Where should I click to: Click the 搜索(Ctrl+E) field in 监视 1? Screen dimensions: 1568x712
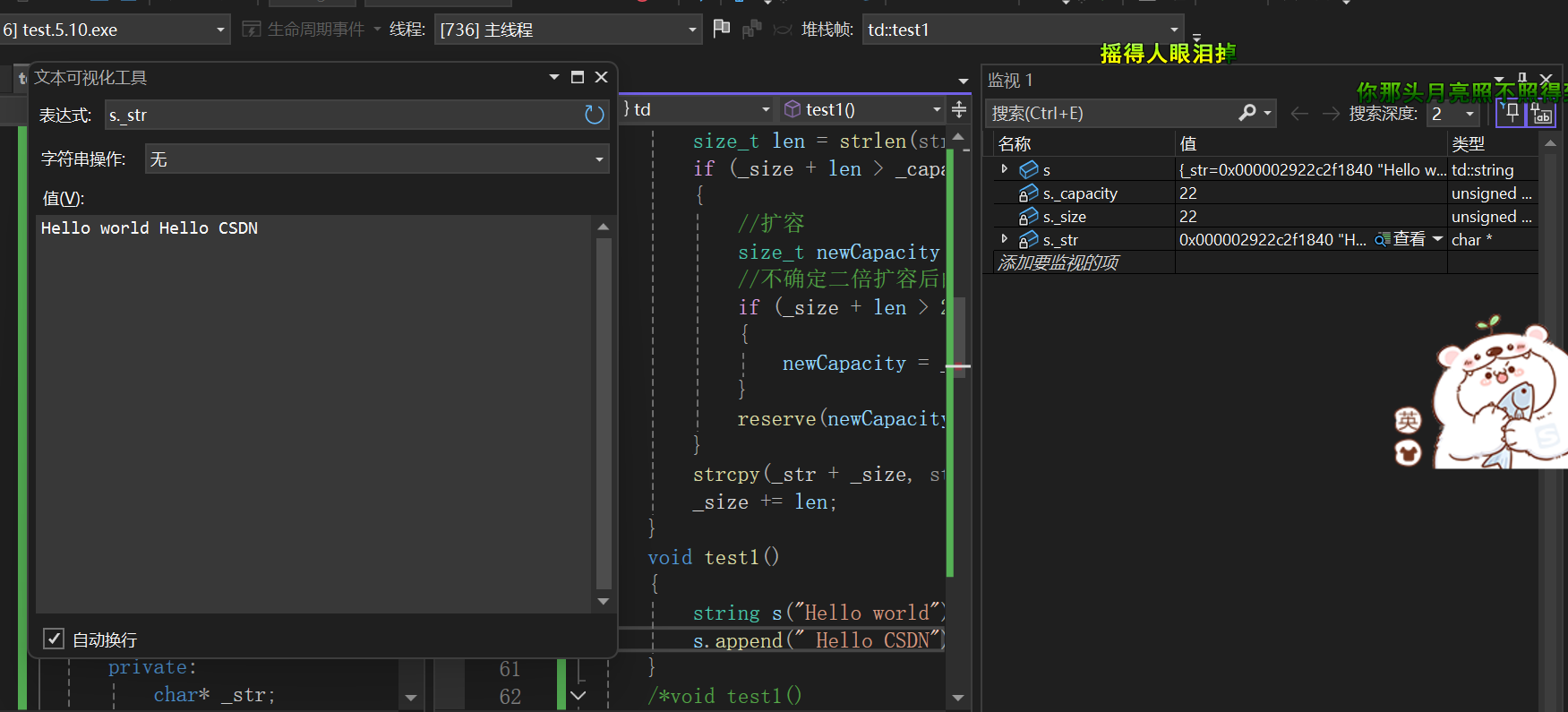1110,113
